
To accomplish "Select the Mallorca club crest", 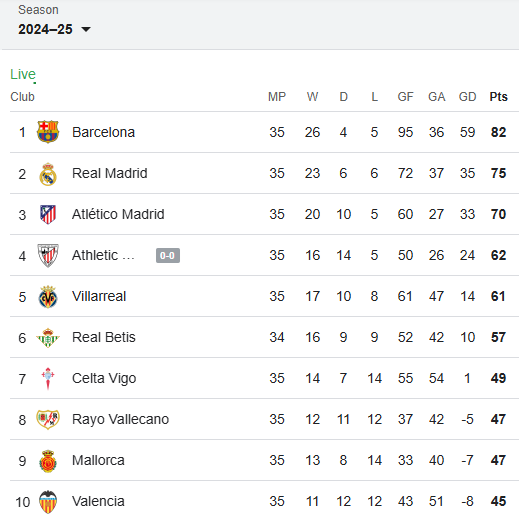I will pyautogui.click(x=48, y=461).
